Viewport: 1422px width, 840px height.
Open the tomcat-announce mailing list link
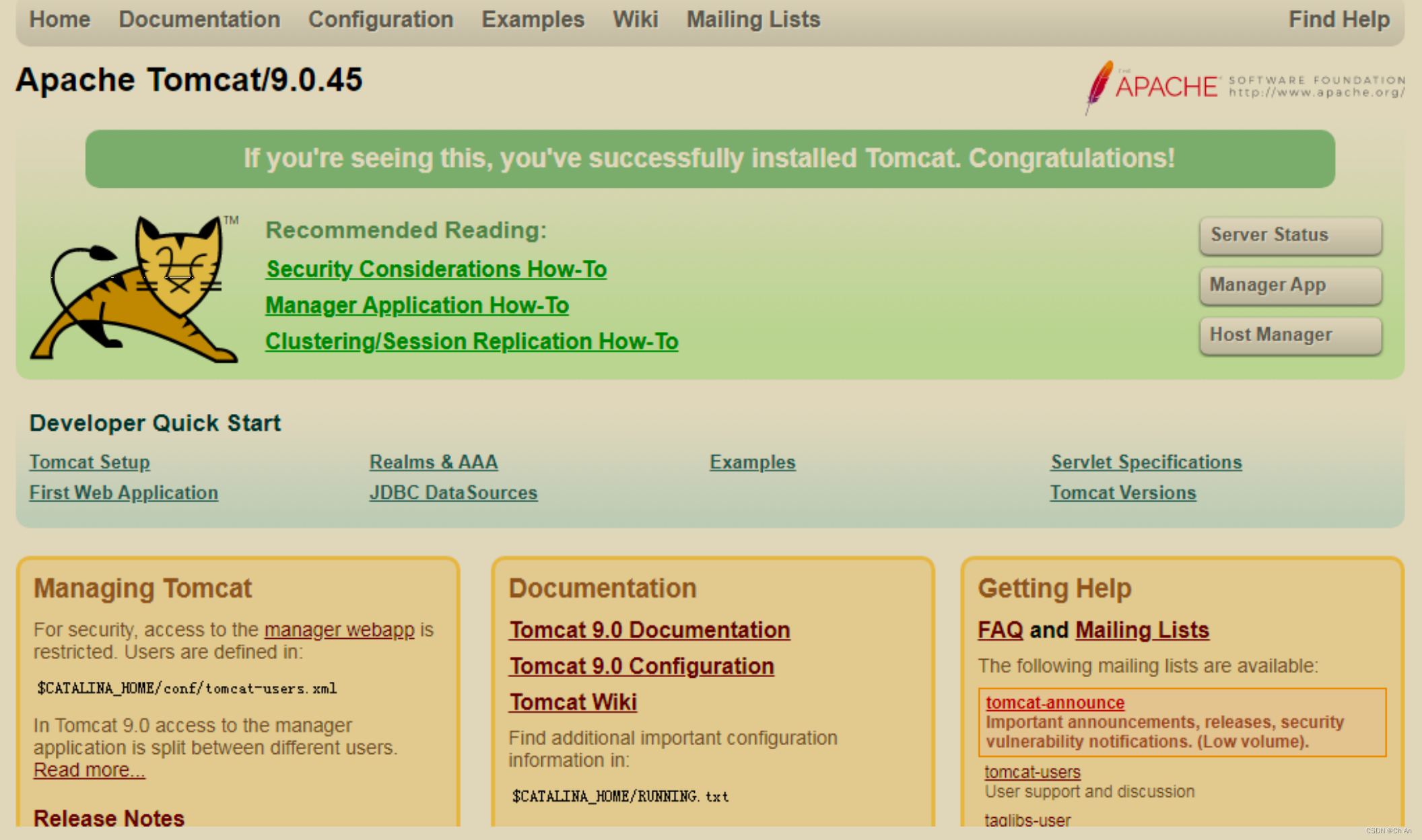pos(1054,703)
